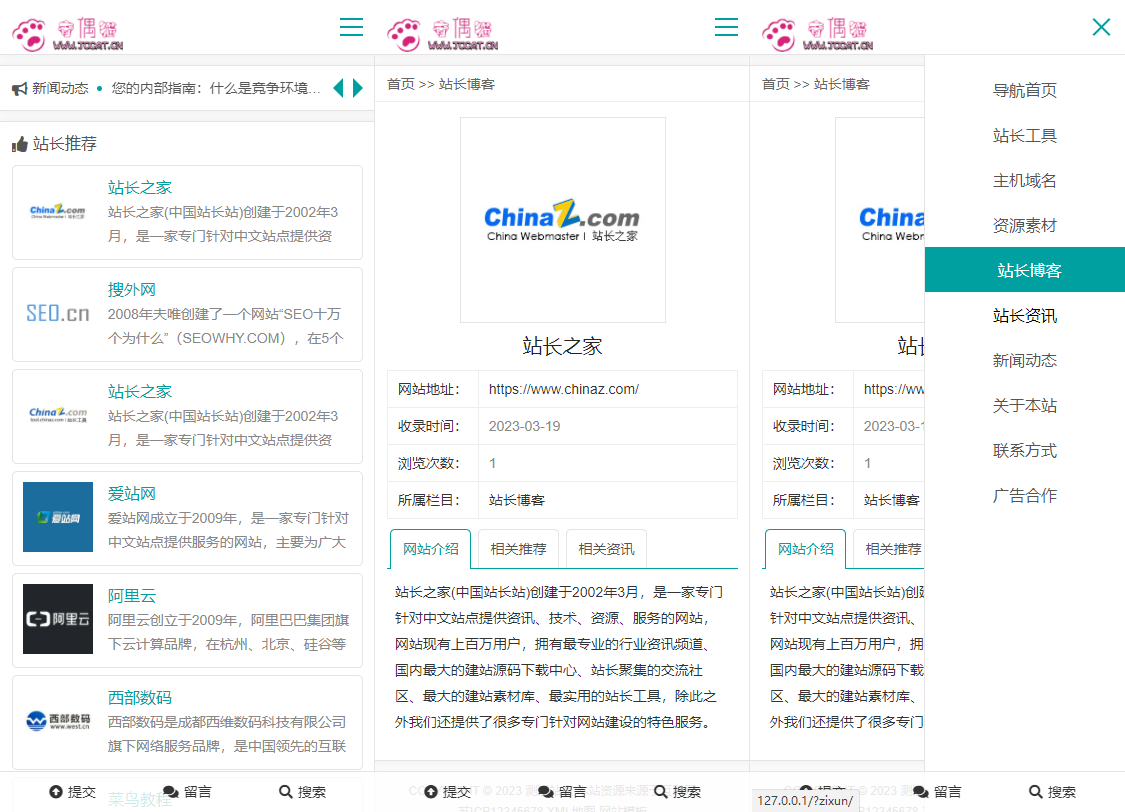1125x812 pixels.
Task: Go to 站长资讯 in the side menu
Action: coord(1025,316)
